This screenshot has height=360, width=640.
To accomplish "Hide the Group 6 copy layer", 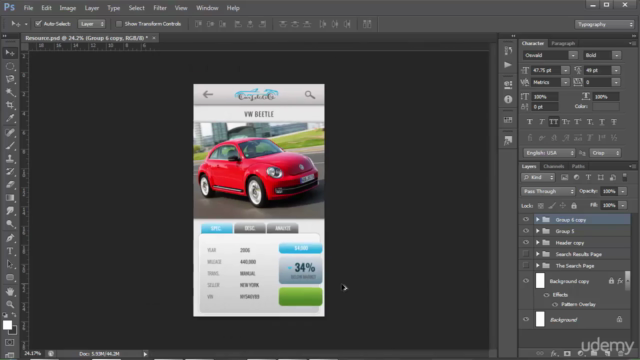I will pyautogui.click(x=526, y=220).
